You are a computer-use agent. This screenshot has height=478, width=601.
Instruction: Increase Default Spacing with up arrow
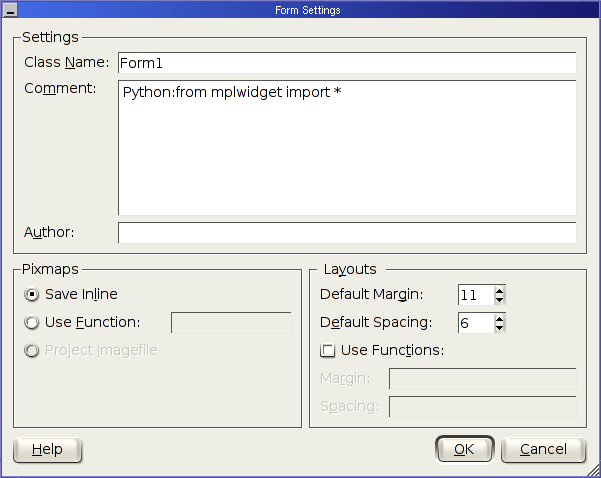tap(499, 318)
